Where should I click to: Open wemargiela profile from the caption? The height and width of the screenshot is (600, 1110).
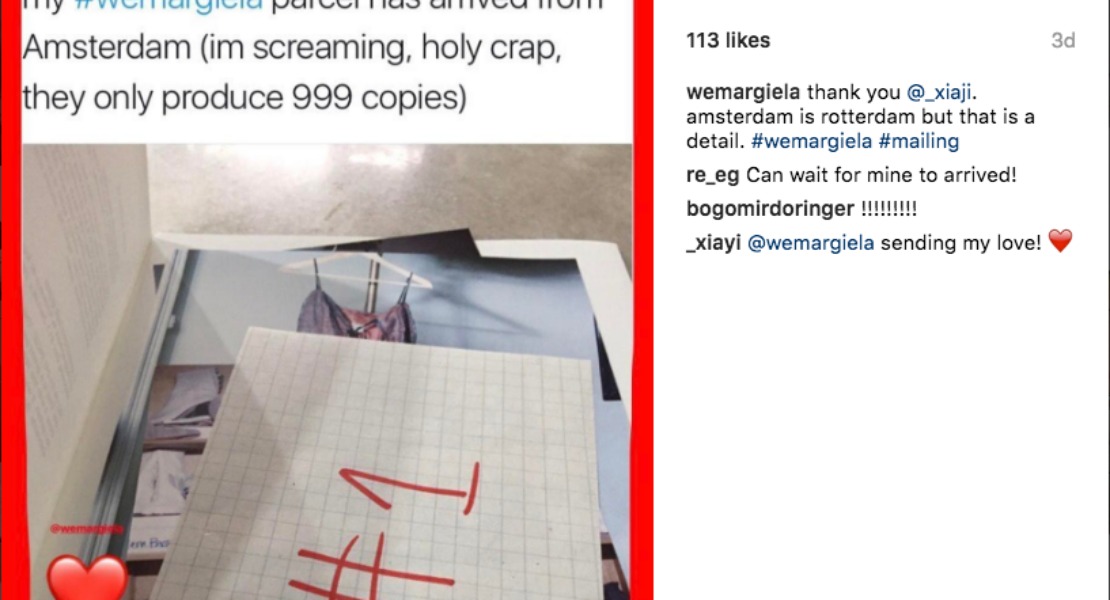pyautogui.click(x=743, y=92)
